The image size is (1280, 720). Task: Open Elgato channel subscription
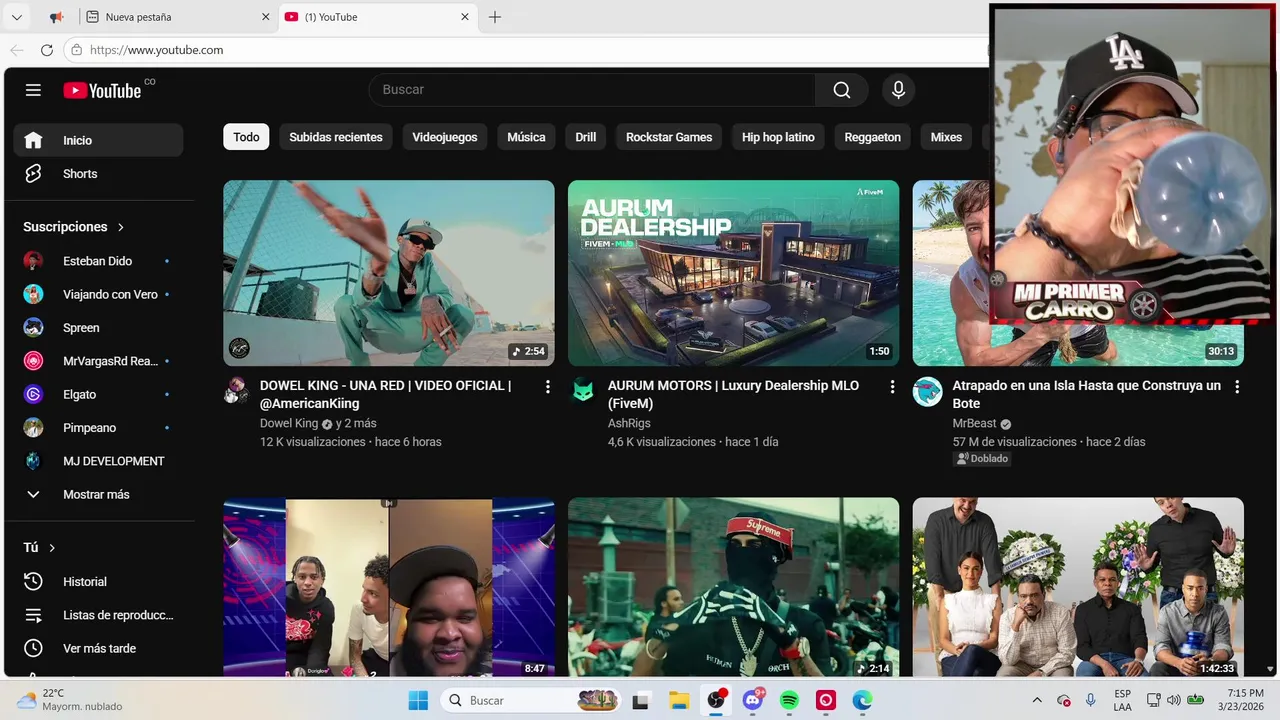coord(98,394)
